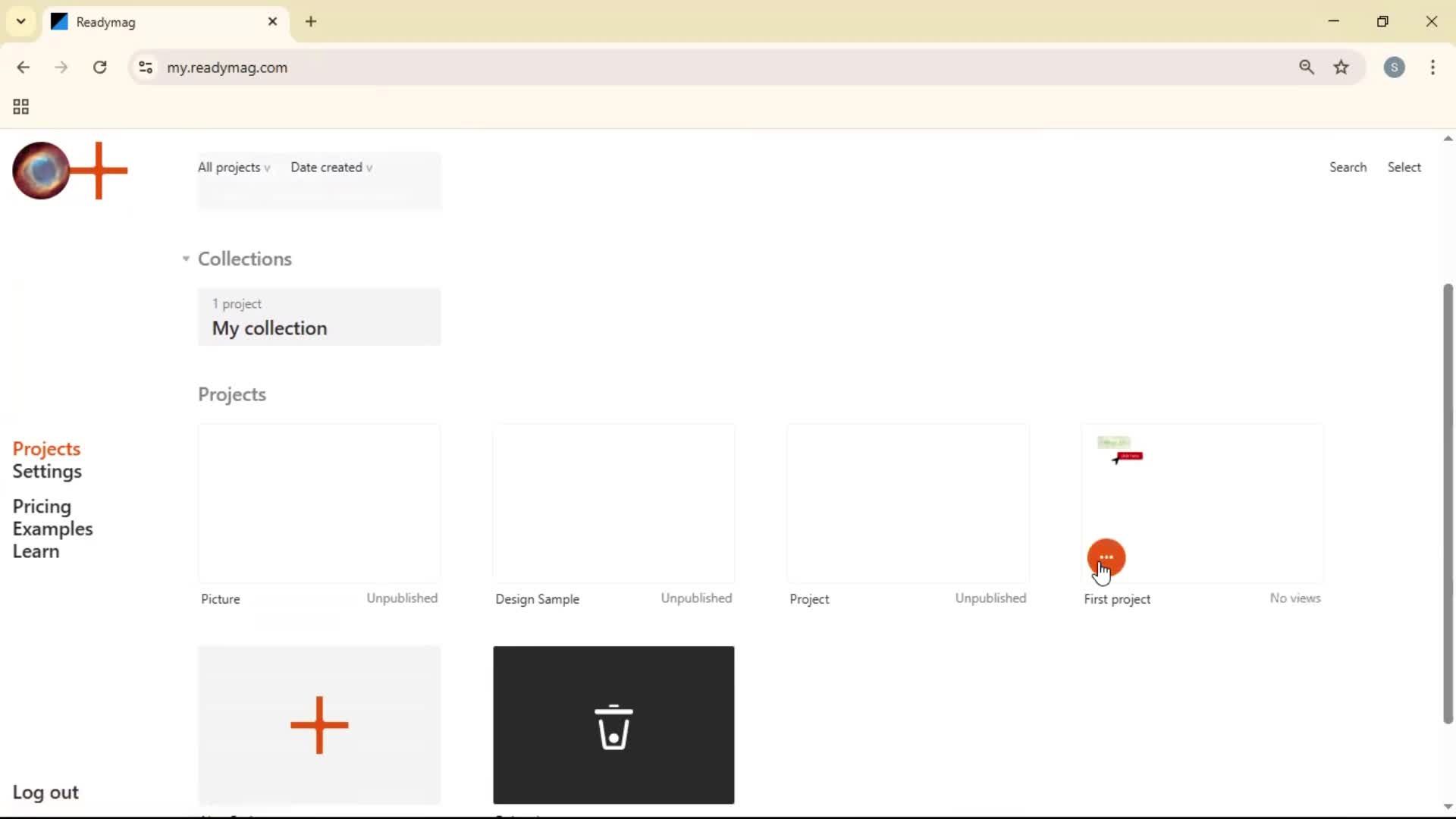1456x819 pixels.
Task: Open a new browser tab with the plus
Action: [311, 22]
